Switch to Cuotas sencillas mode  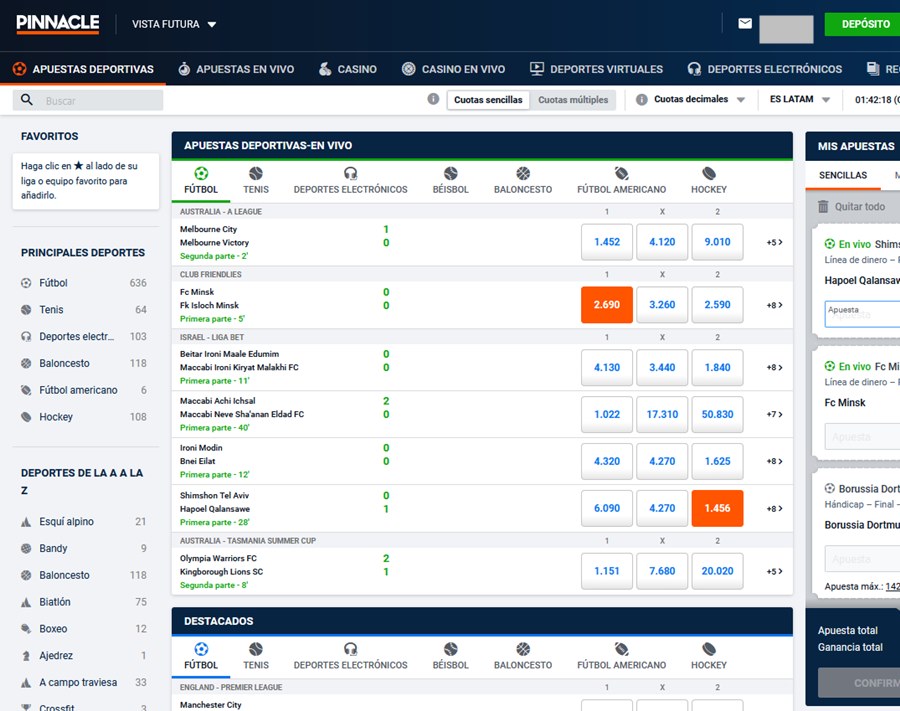[x=488, y=100]
